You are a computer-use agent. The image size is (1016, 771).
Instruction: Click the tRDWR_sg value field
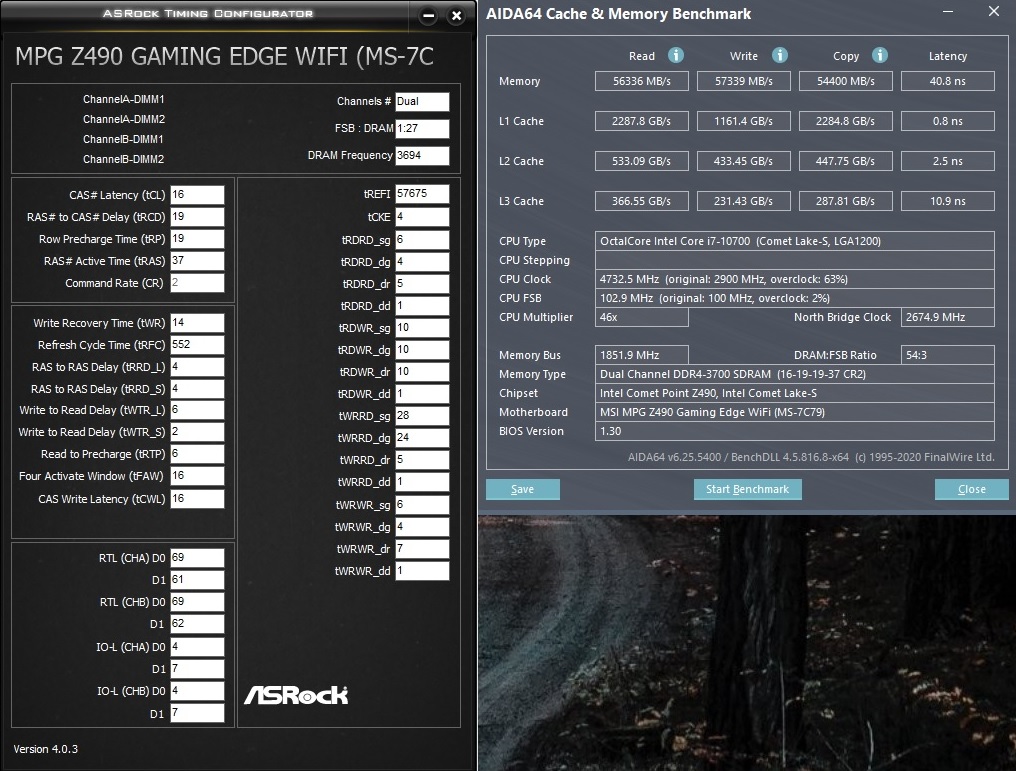[x=422, y=328]
